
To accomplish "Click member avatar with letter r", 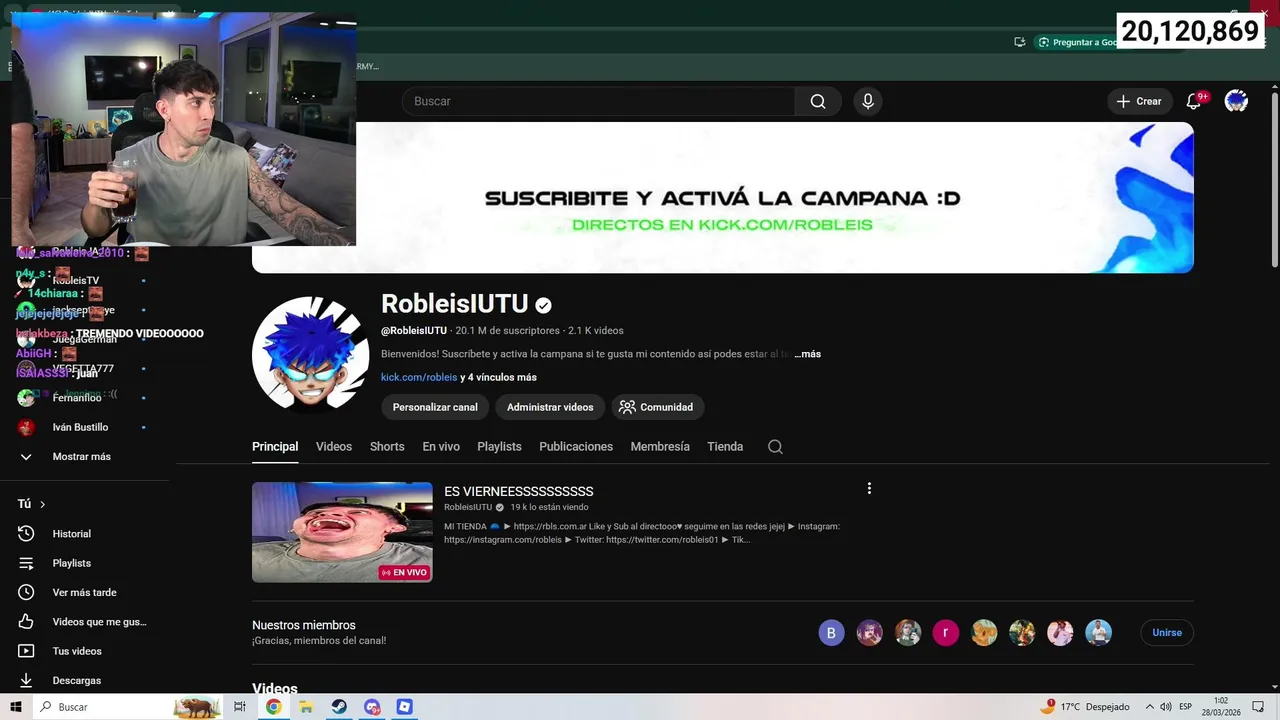I will point(946,633).
